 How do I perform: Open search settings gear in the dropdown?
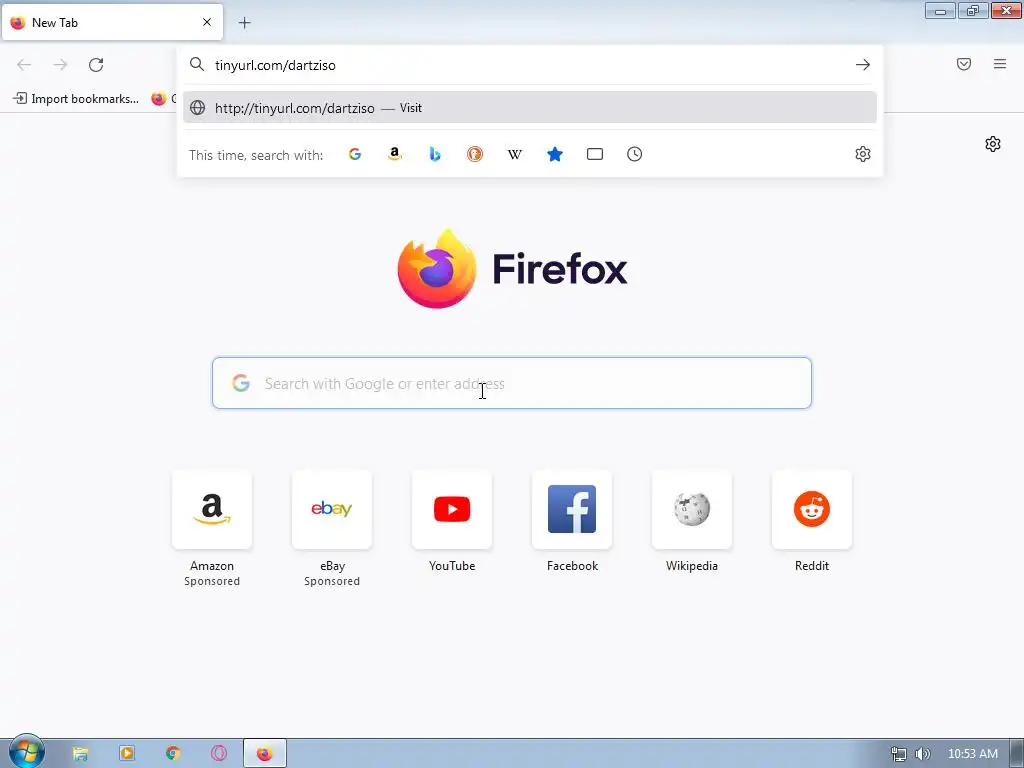863,154
